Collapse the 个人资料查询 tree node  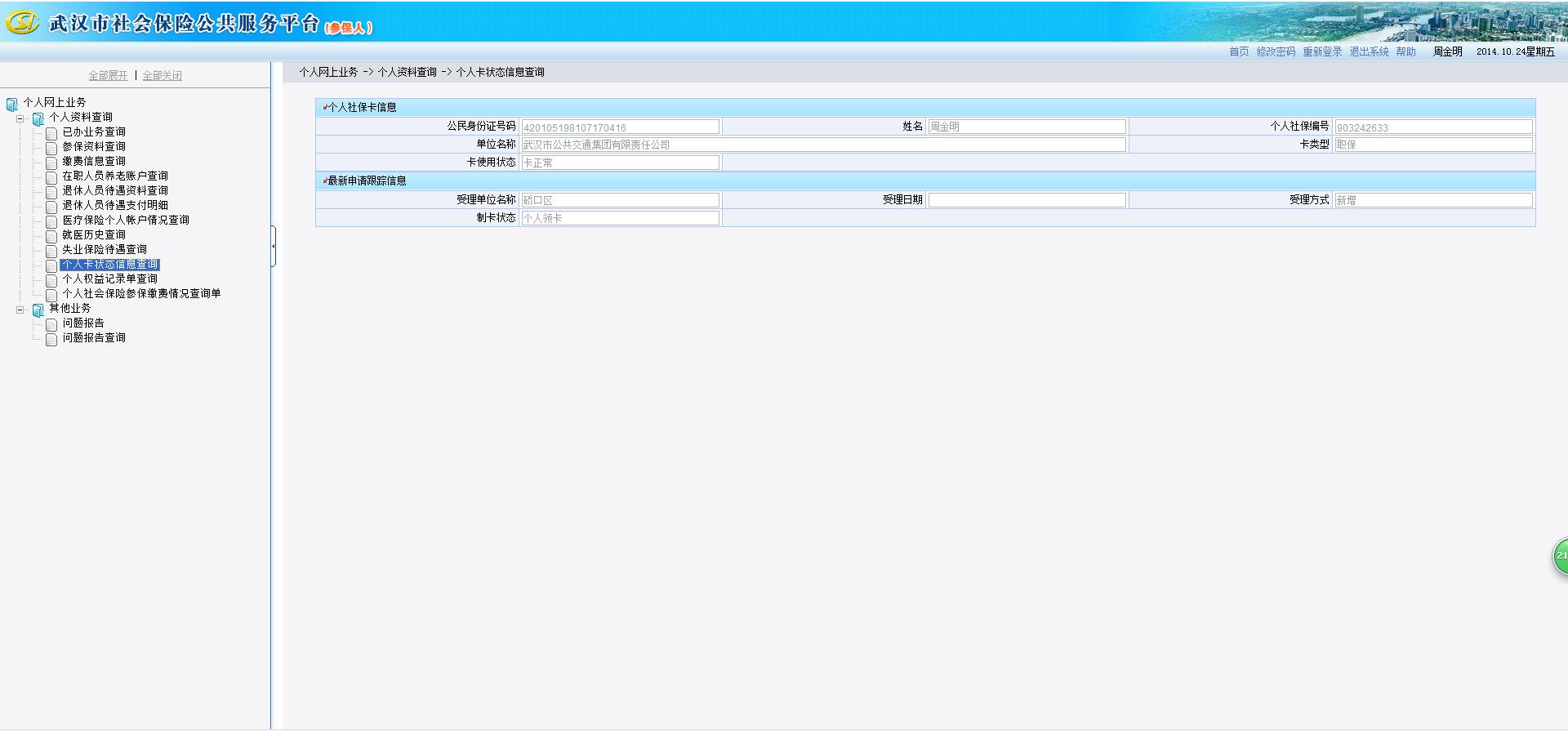20,118
